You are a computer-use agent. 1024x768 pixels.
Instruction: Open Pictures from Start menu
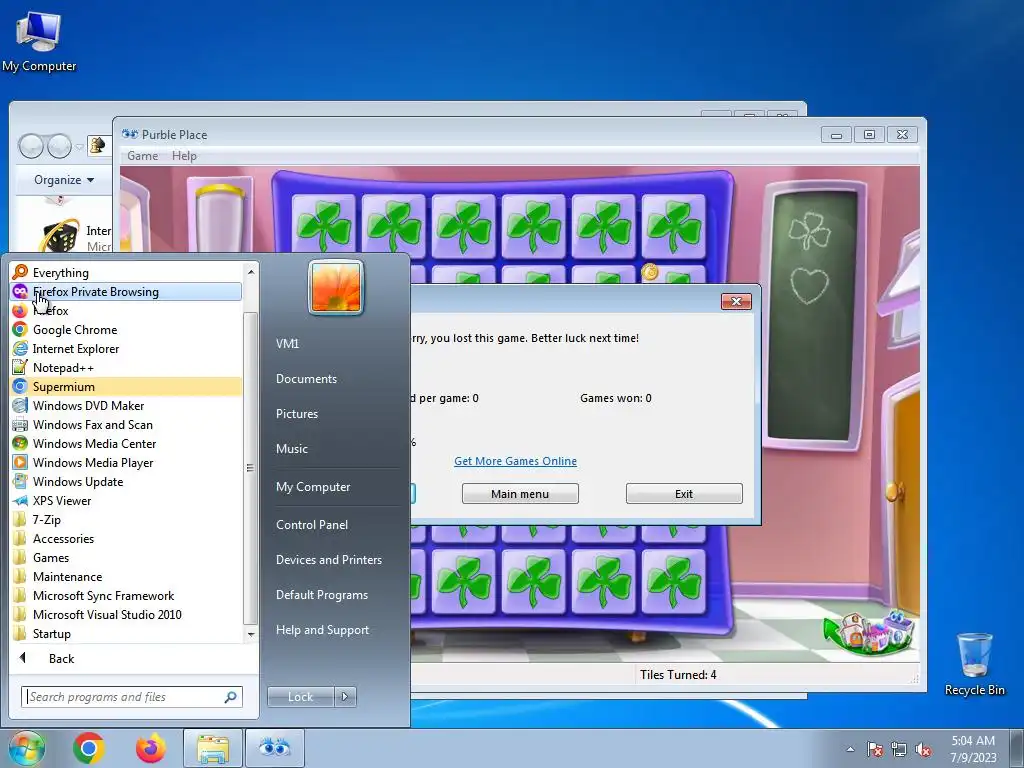point(296,413)
